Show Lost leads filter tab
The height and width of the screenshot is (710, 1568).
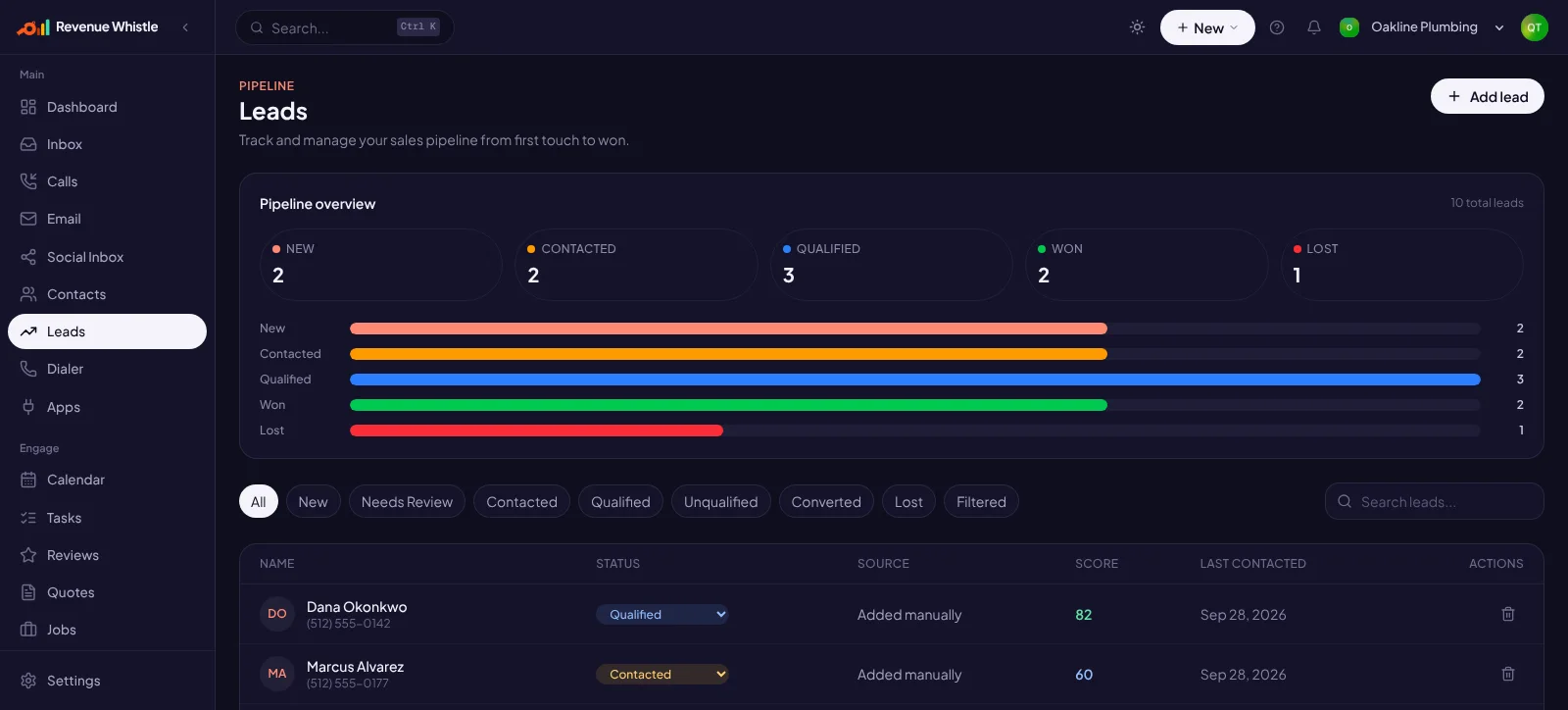point(908,502)
